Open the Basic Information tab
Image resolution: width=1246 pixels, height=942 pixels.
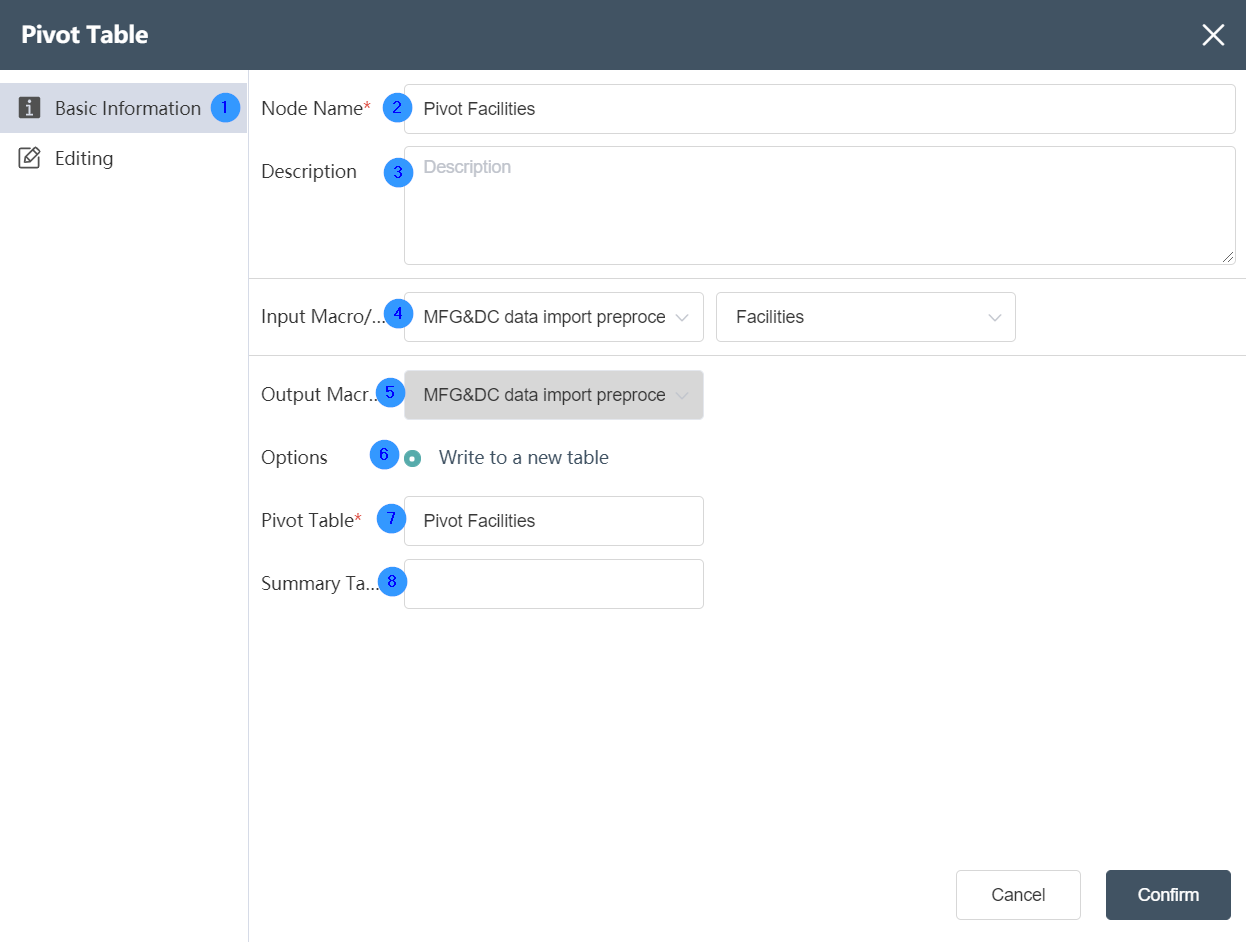pos(123,108)
